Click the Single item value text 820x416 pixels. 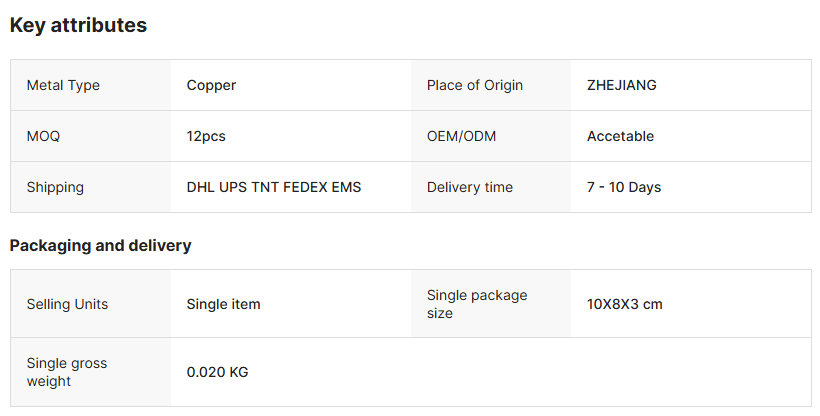pos(223,304)
